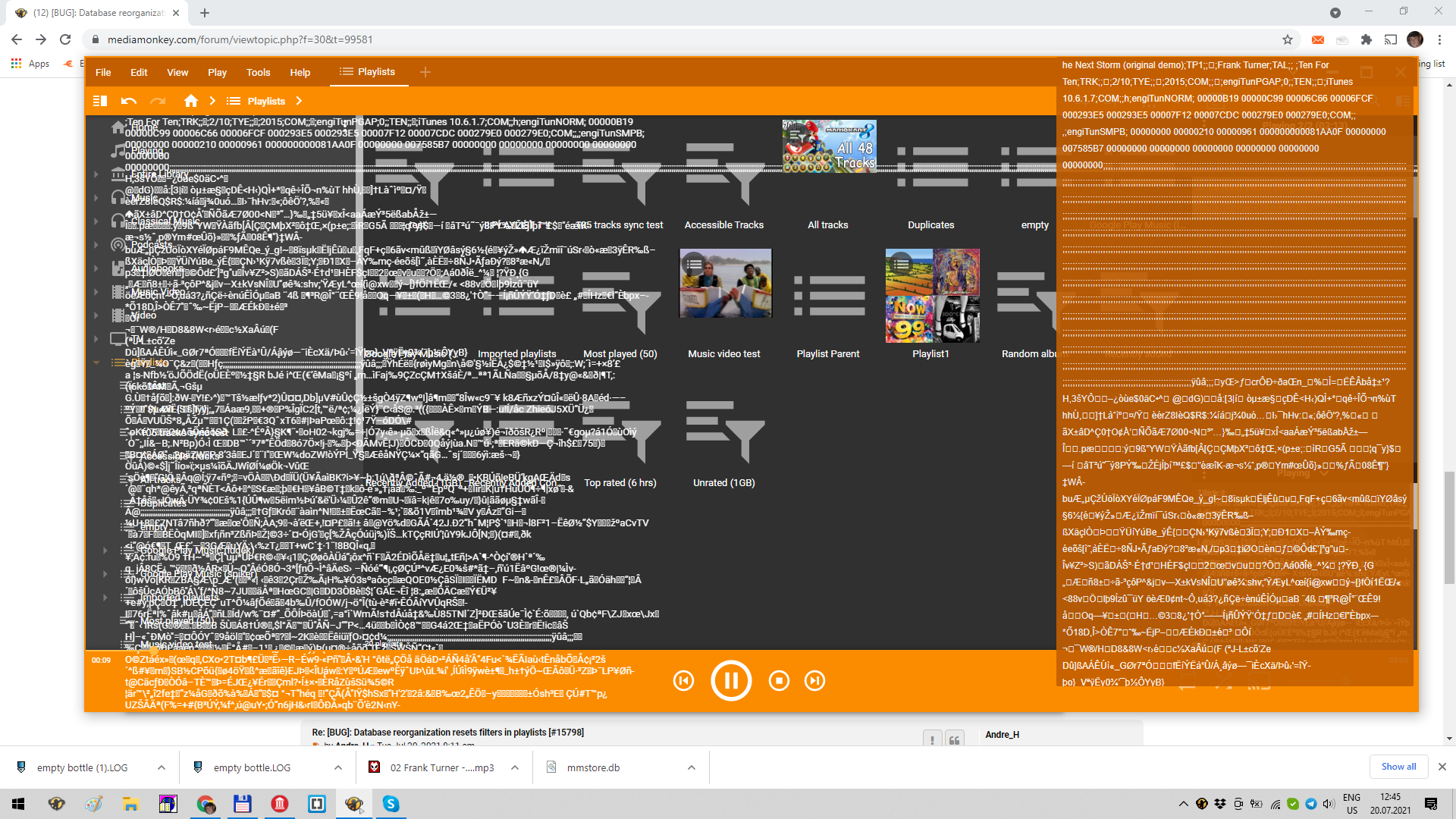Open the Playlist1 thumbnail
1456x819 pixels.
(932, 295)
